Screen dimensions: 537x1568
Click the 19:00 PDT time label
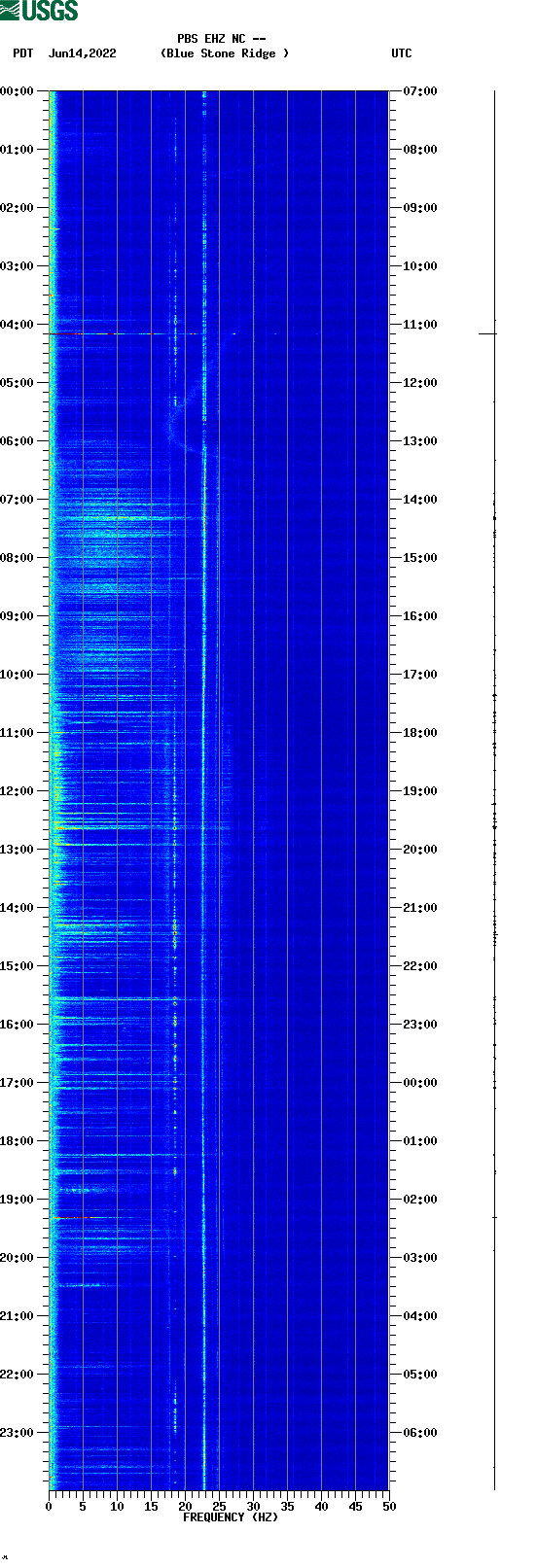pos(18,1200)
